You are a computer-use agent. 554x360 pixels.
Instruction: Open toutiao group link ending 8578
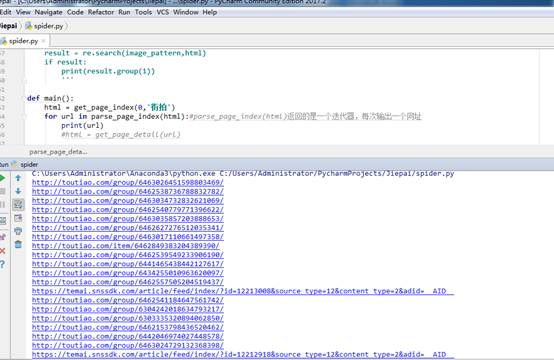[128, 336]
